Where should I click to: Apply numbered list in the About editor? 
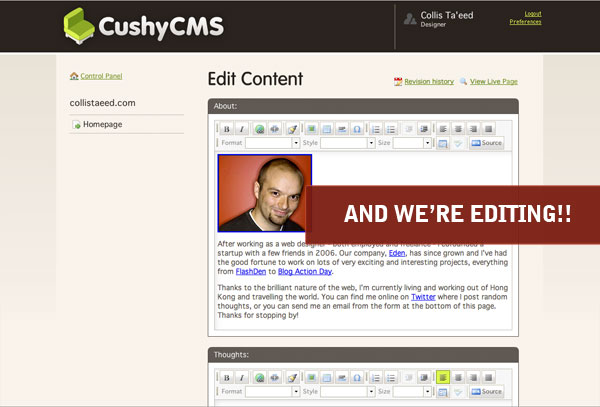tap(376, 129)
